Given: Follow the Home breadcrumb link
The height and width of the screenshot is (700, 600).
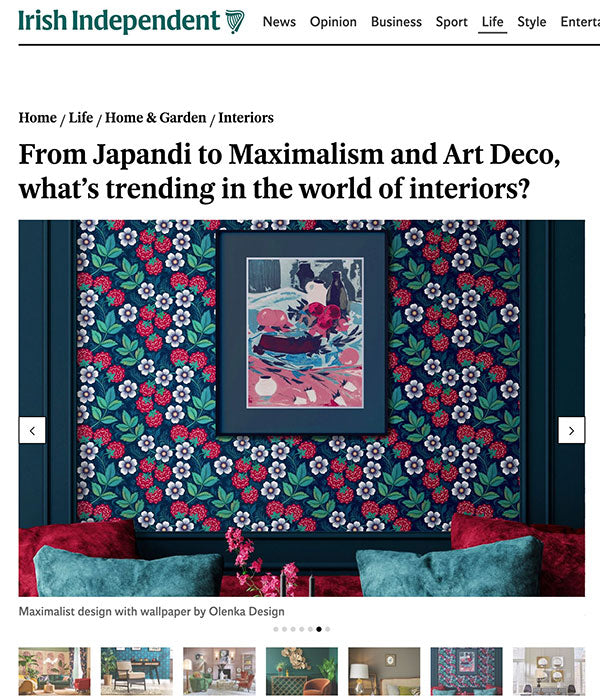Looking at the screenshot, I should (x=38, y=117).
